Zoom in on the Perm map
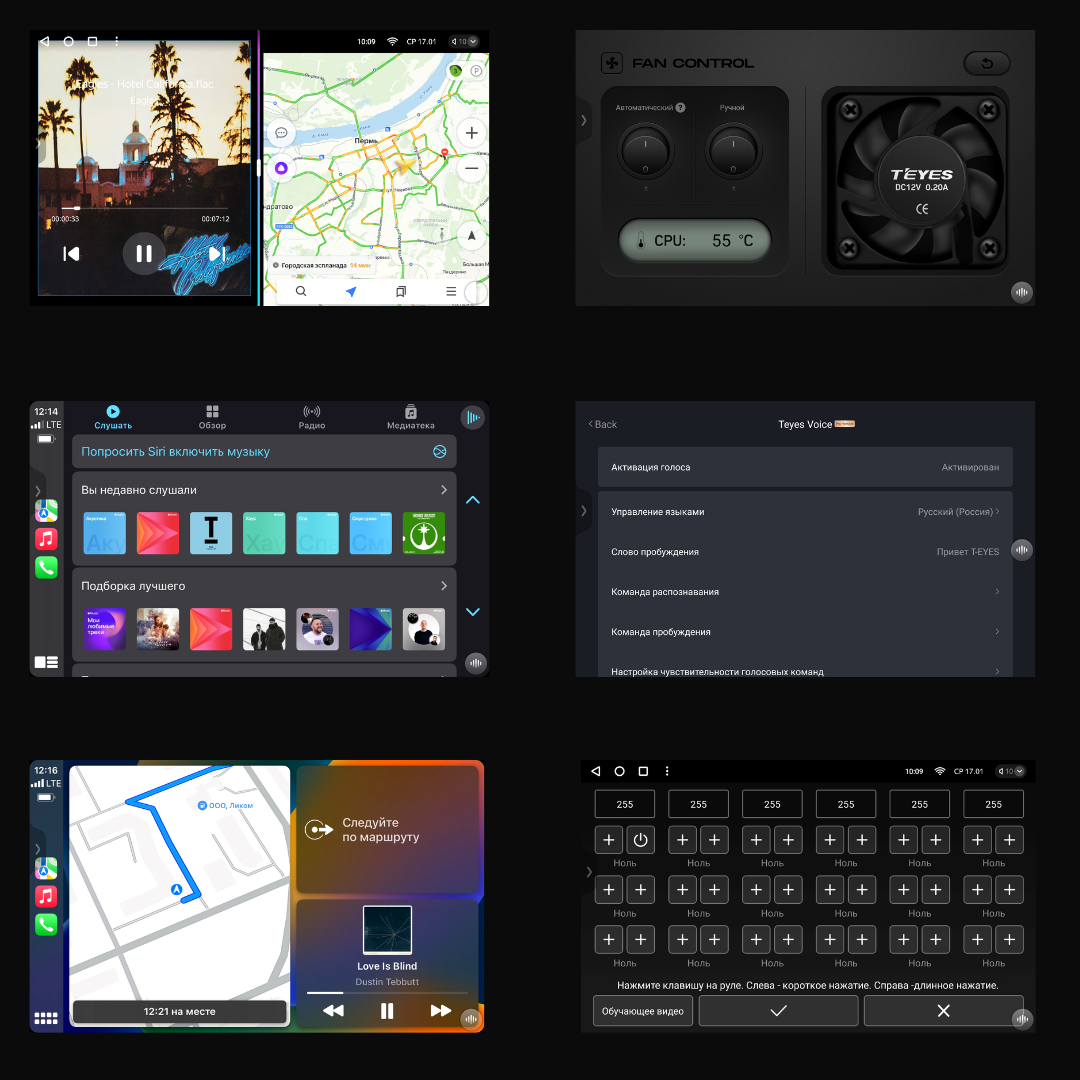 [471, 133]
